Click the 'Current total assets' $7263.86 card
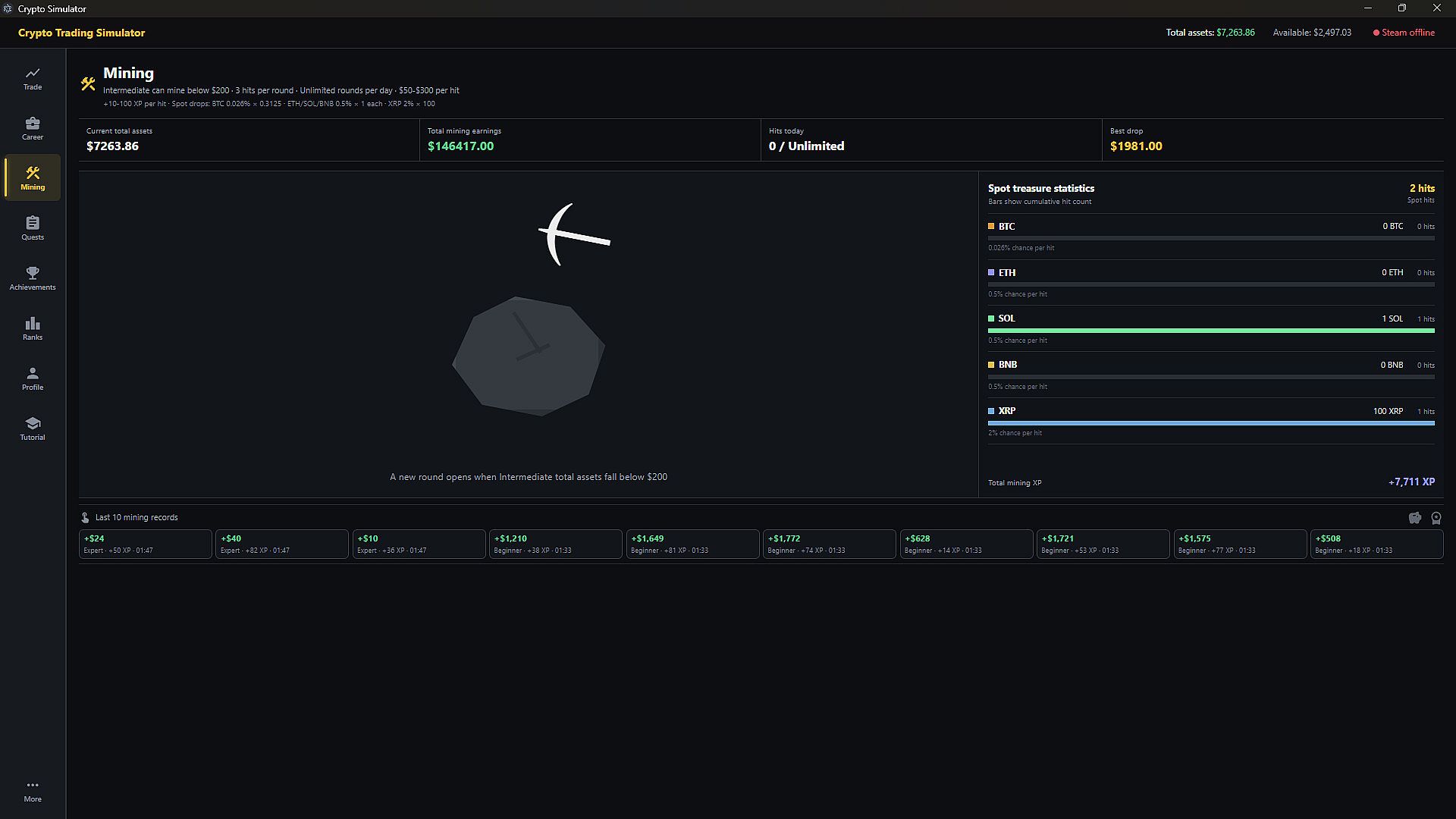Image resolution: width=1456 pixels, height=819 pixels. click(x=249, y=140)
